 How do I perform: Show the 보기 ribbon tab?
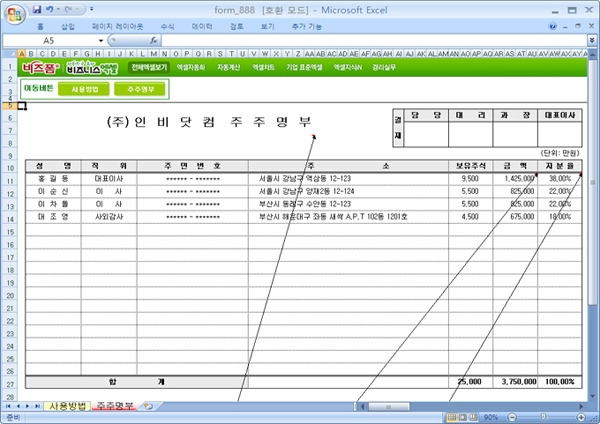267,26
